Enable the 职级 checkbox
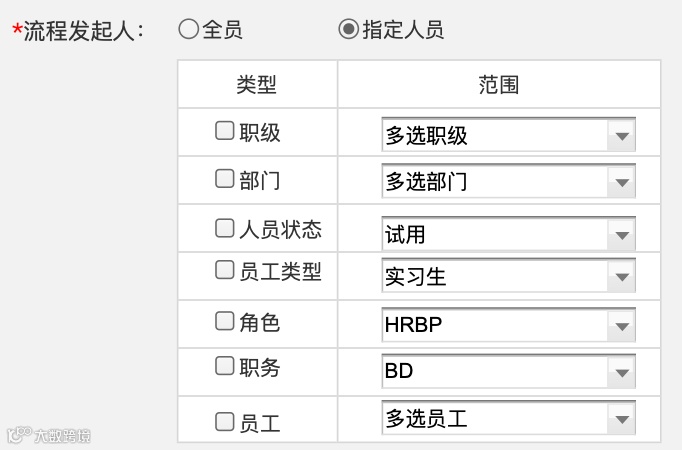The image size is (682, 450). pos(225,130)
